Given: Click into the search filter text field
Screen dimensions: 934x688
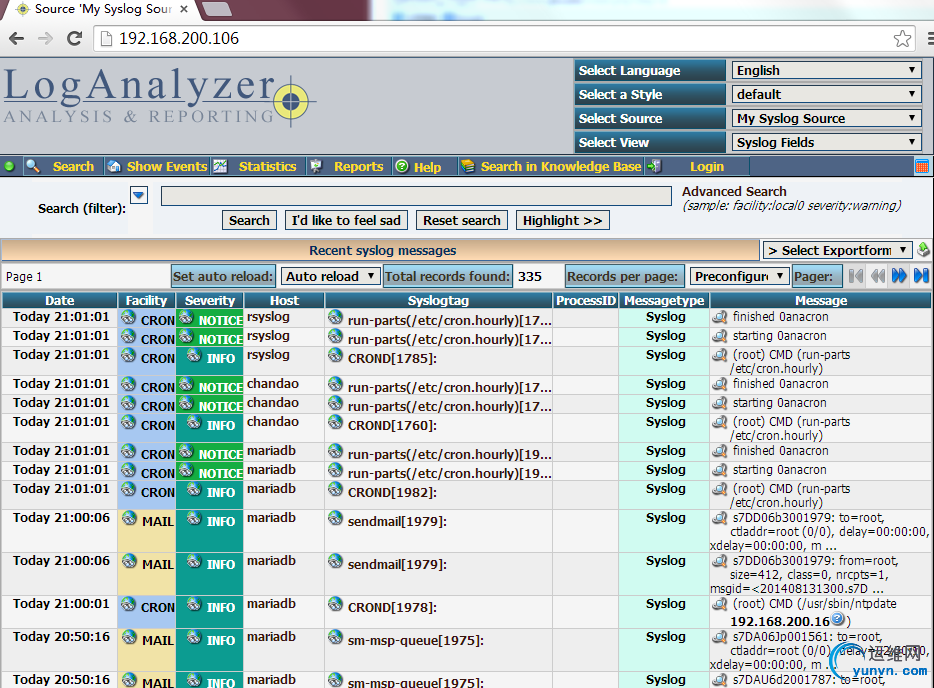Looking at the screenshot, I should tap(416, 196).
